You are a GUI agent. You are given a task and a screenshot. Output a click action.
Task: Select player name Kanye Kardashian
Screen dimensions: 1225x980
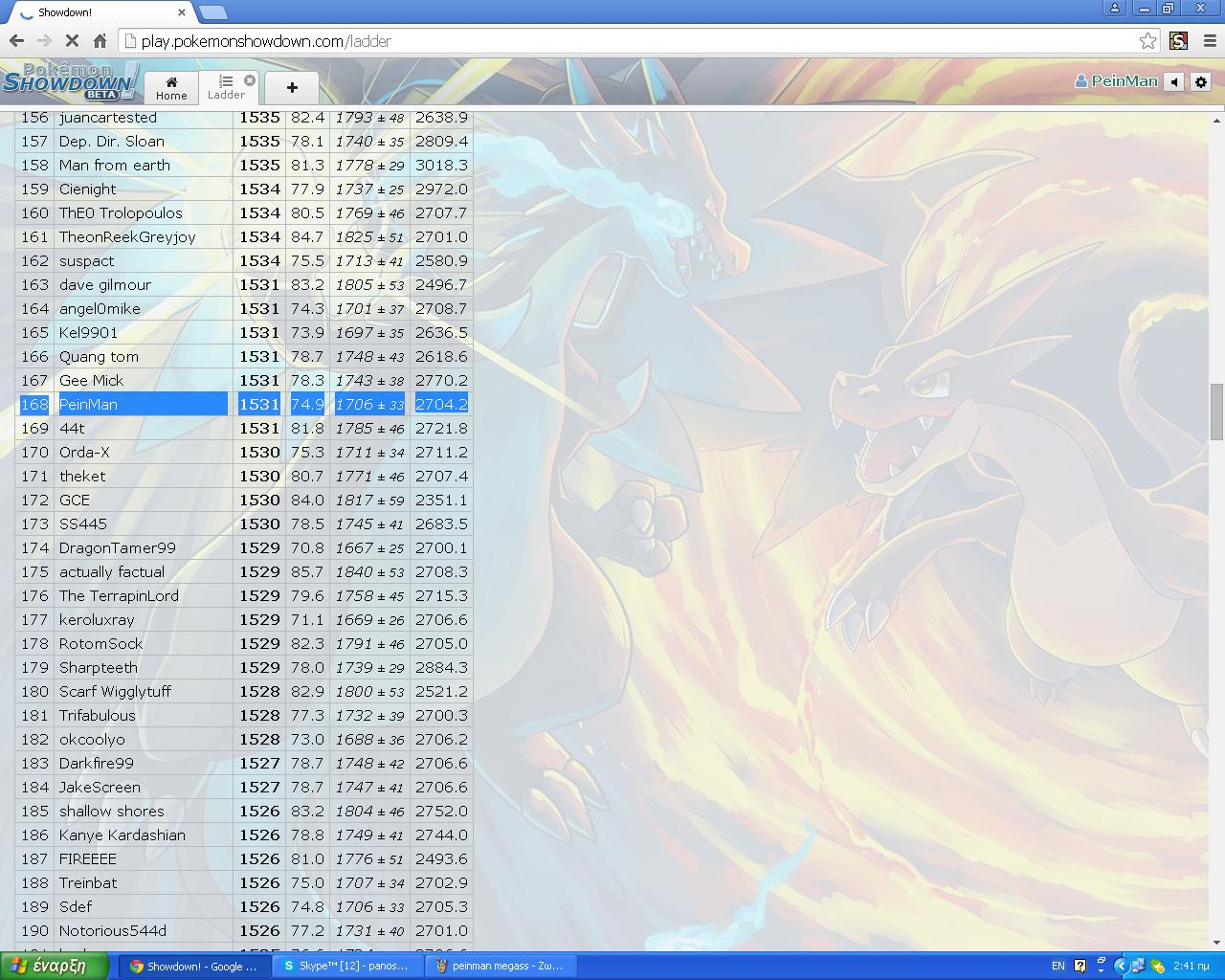point(122,835)
